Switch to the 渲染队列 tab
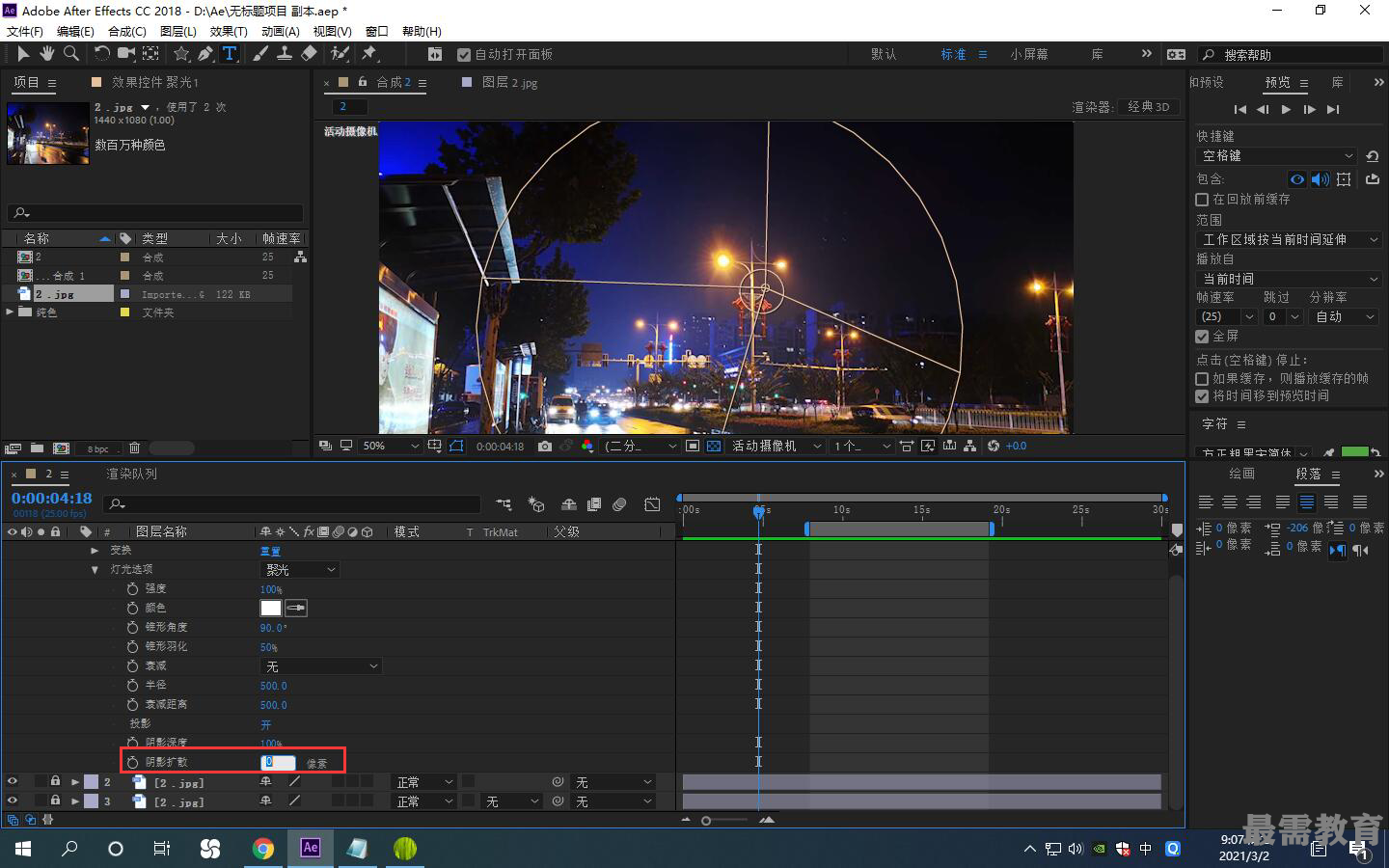 (131, 474)
